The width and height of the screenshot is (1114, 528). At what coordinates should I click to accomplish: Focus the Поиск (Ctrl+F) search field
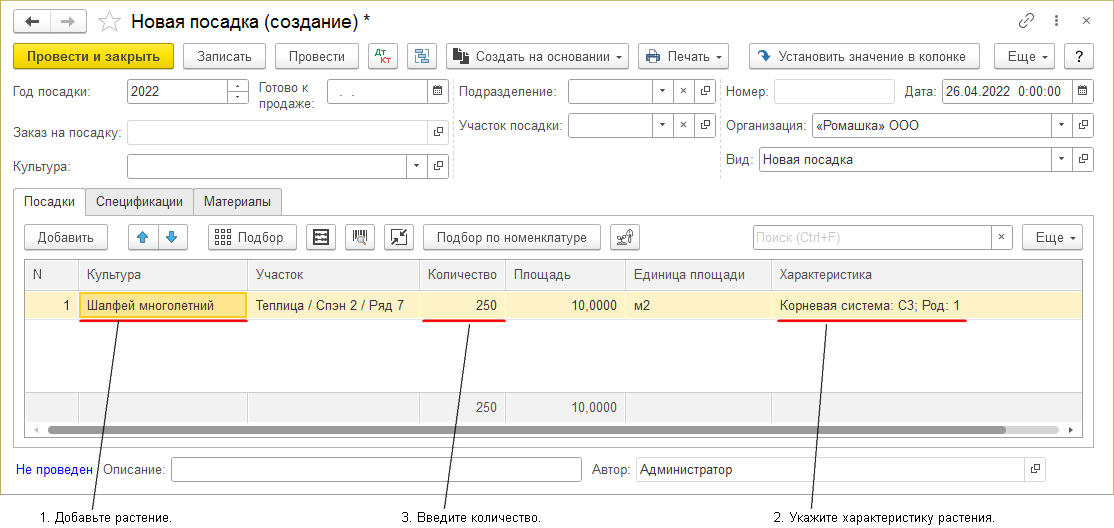(872, 237)
